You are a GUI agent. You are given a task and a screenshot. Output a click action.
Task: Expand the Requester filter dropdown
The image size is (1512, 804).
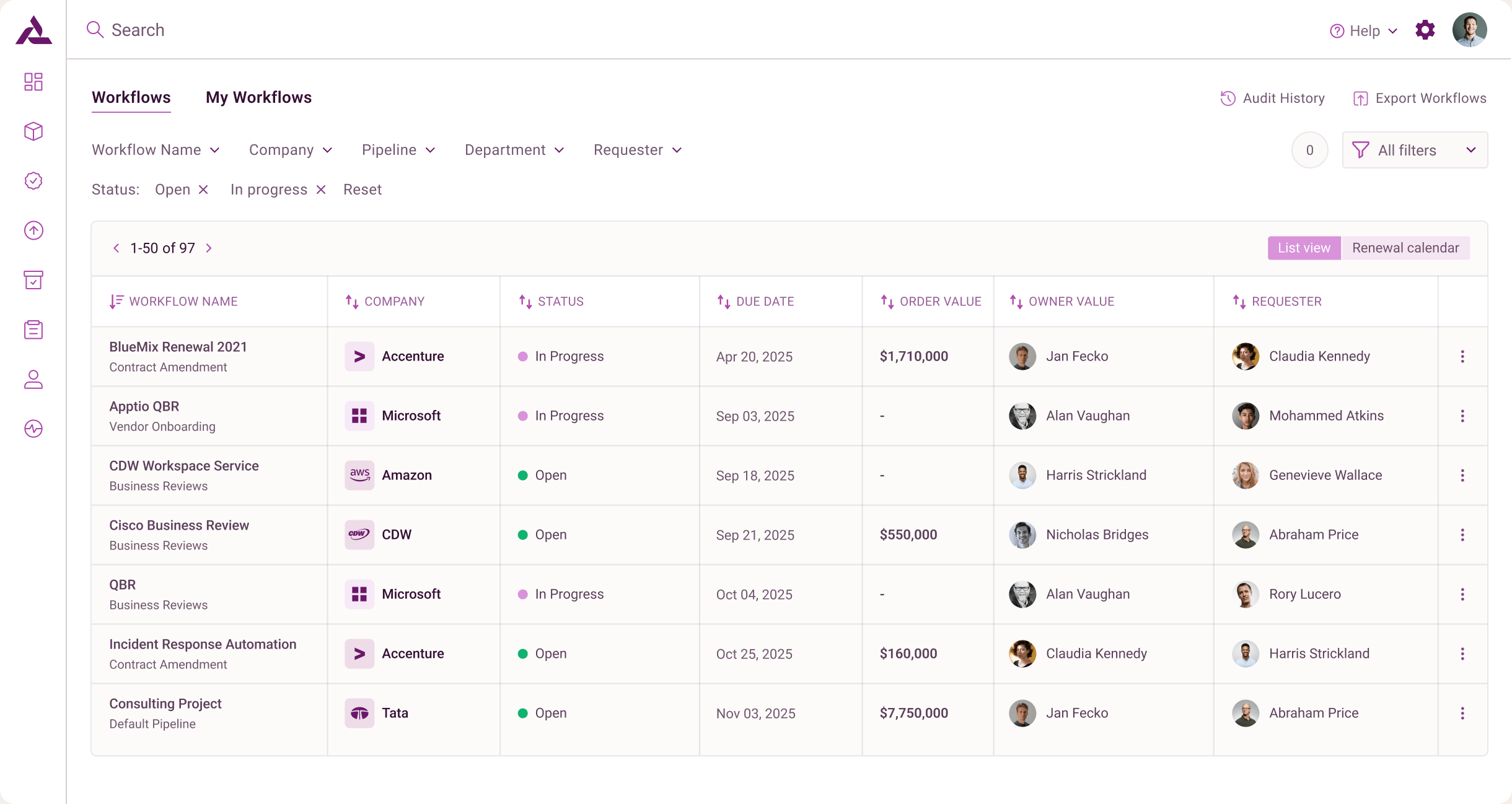[638, 150]
